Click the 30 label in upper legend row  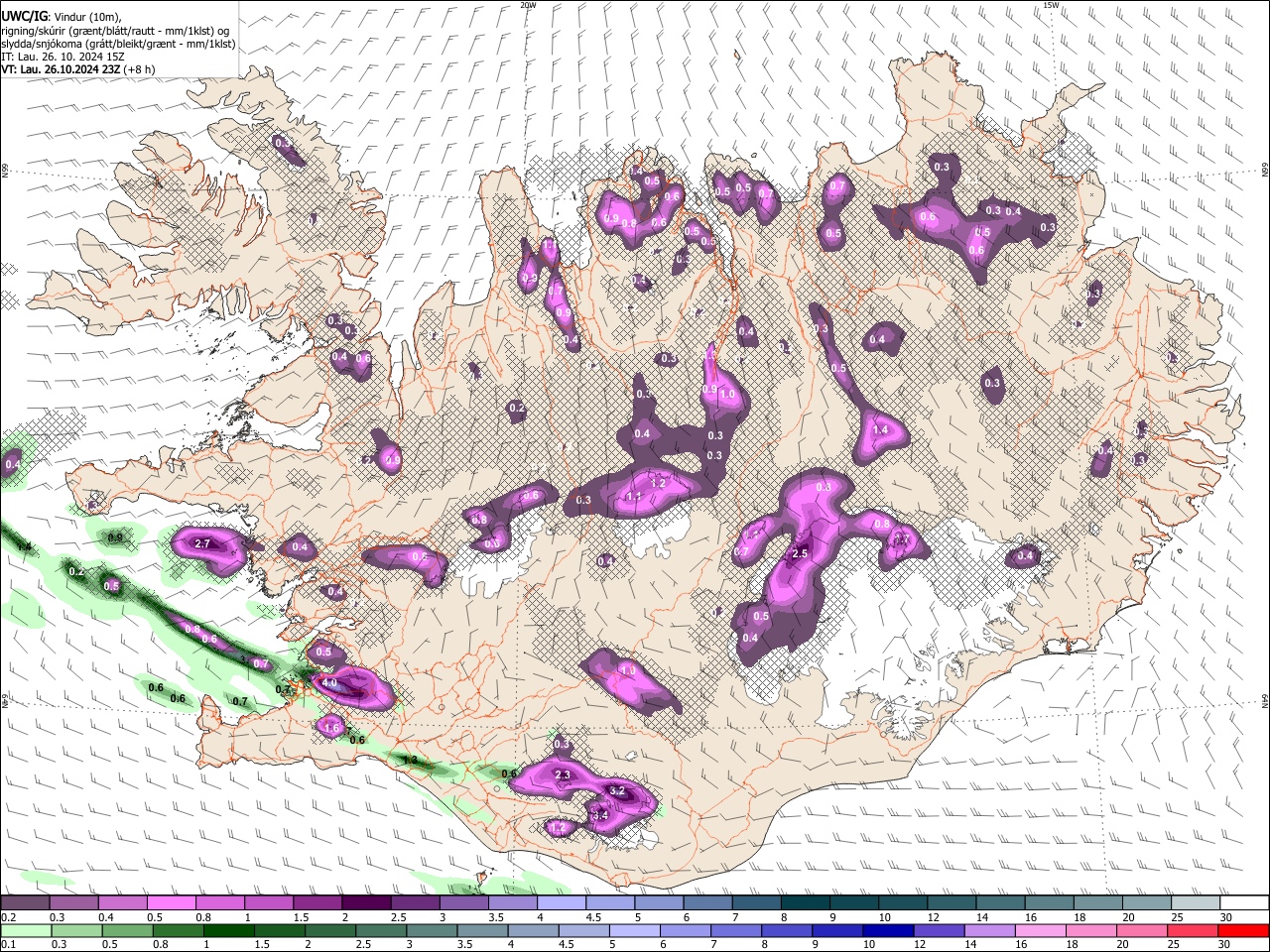click(1225, 917)
